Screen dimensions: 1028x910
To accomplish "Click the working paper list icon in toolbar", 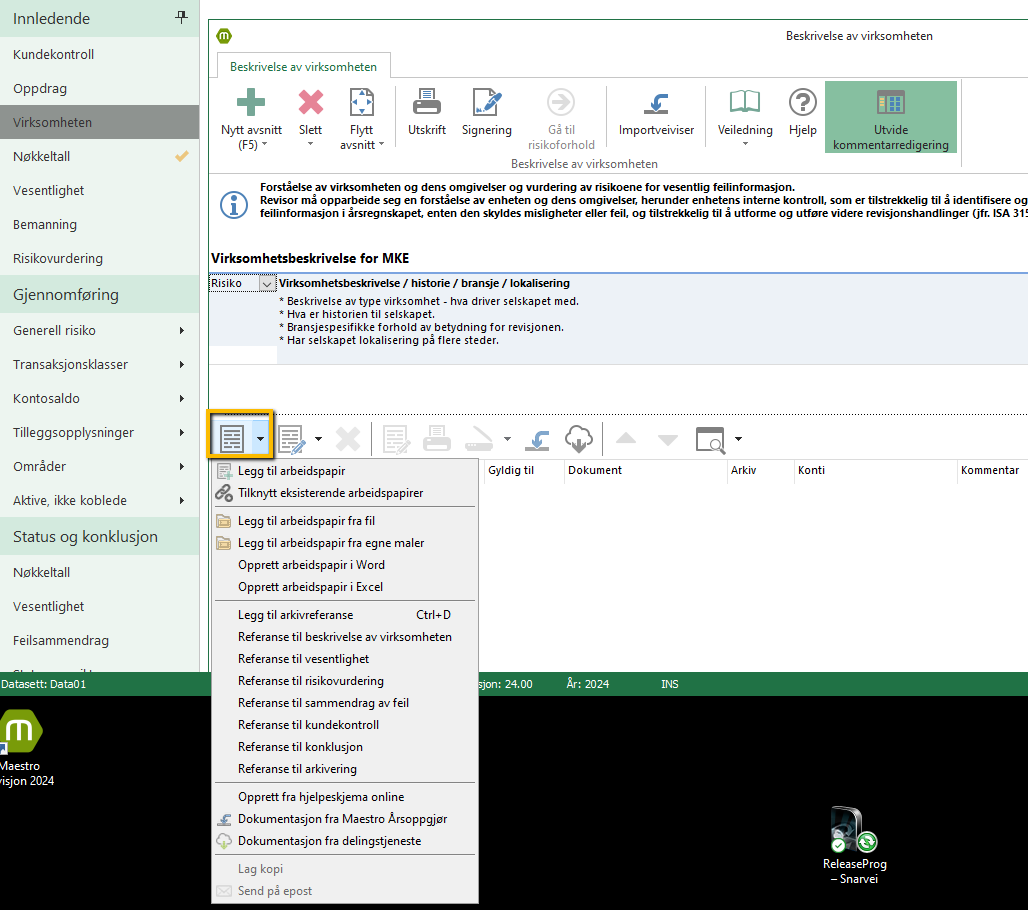I will [231, 439].
